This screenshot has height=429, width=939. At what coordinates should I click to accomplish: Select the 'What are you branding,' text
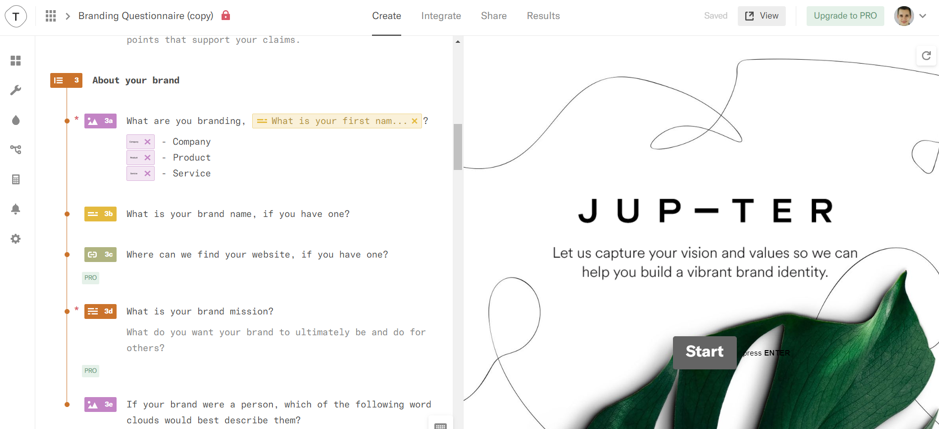(186, 121)
